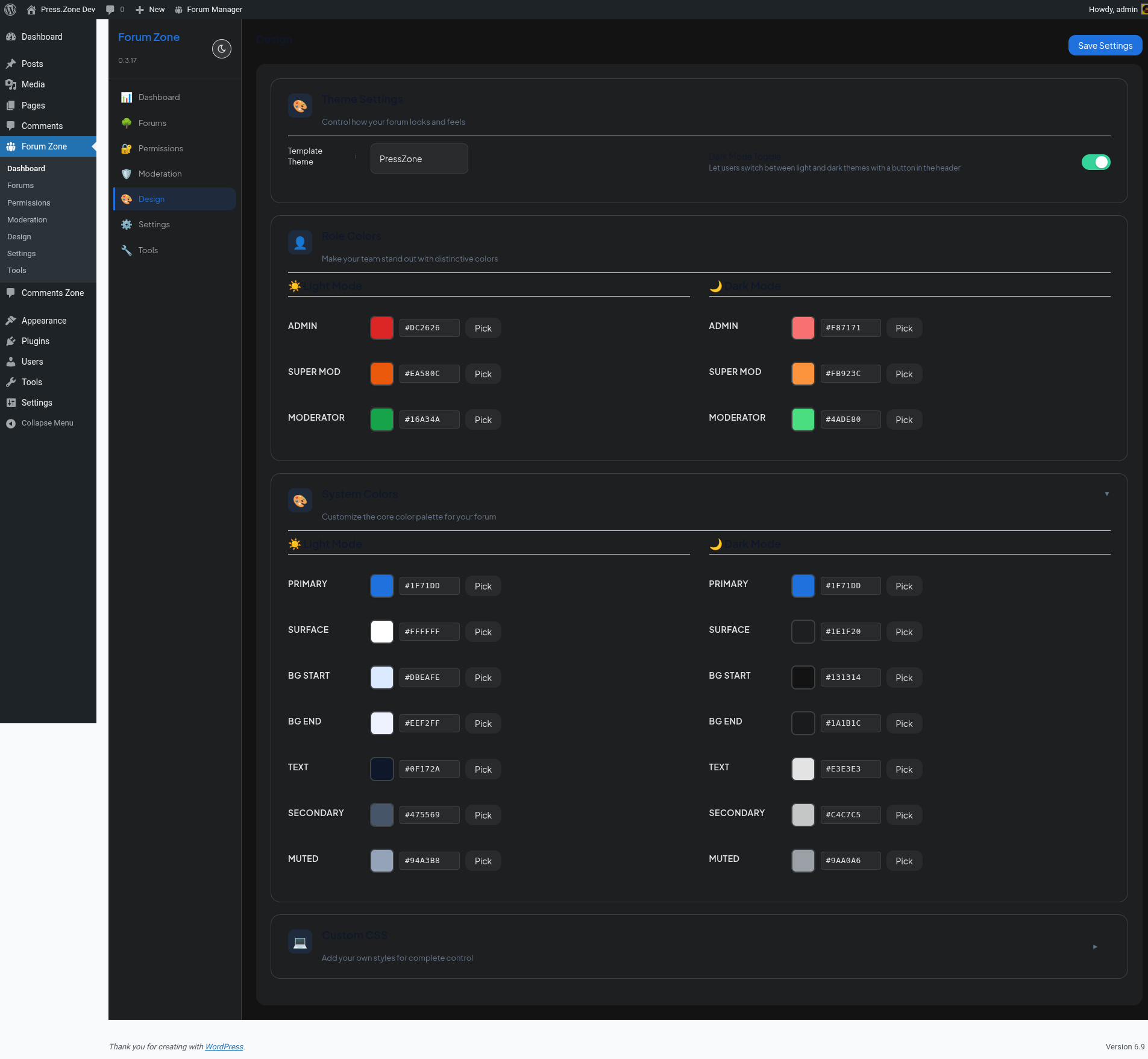Disable the Dark Mode Toggle switch
The width and height of the screenshot is (1148, 1059).
pyautogui.click(x=1096, y=162)
